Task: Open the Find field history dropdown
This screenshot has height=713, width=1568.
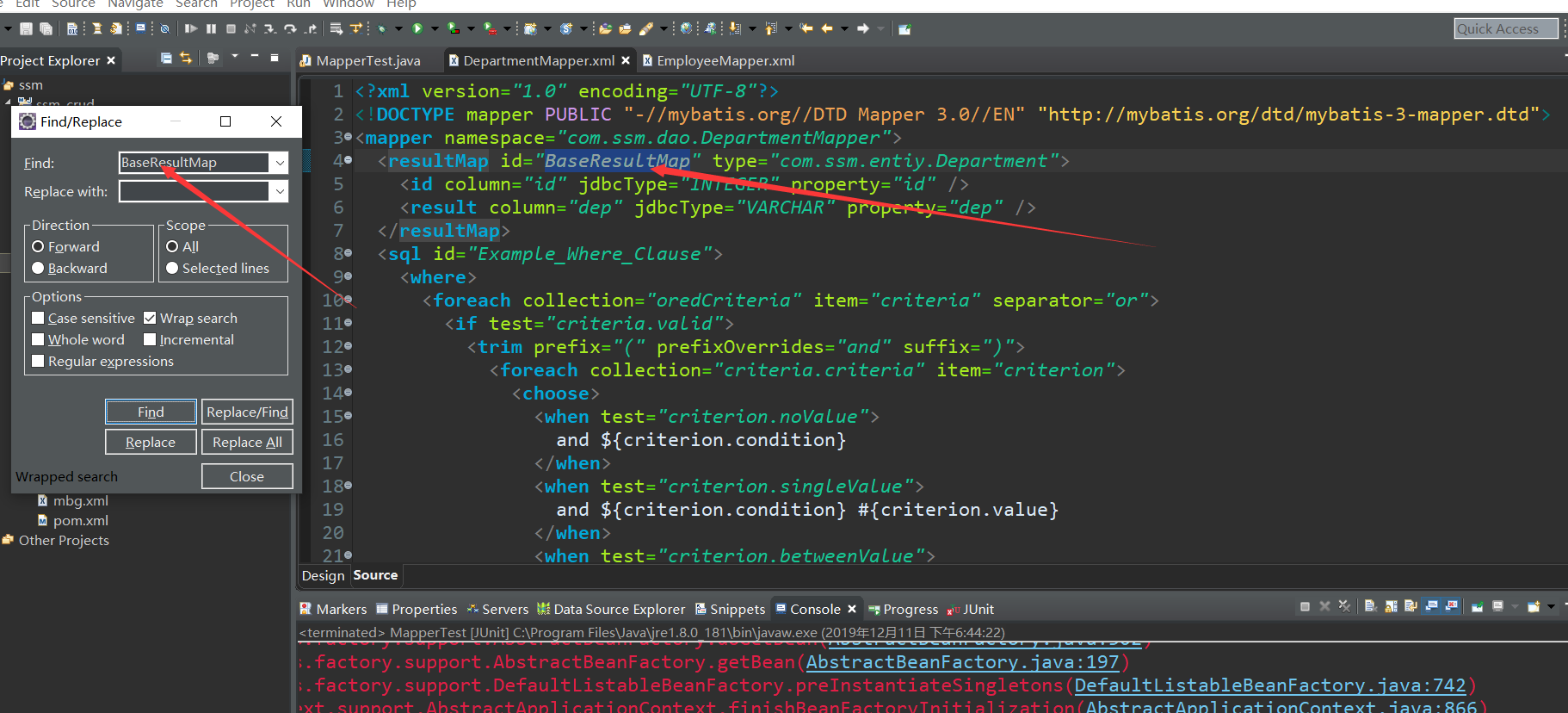Action: 280,163
